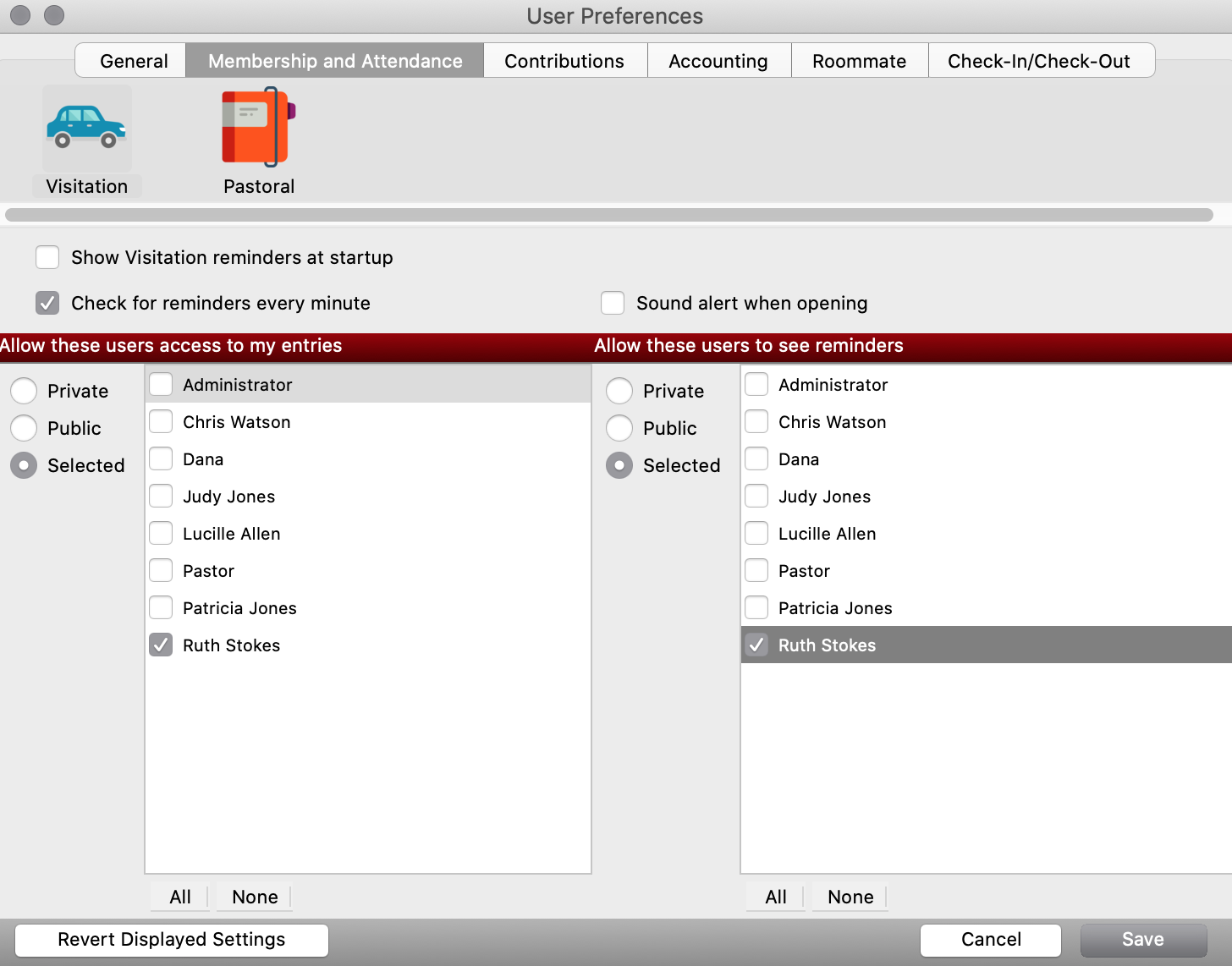Open the Accounting tab
This screenshot has height=966, width=1232.
[718, 61]
